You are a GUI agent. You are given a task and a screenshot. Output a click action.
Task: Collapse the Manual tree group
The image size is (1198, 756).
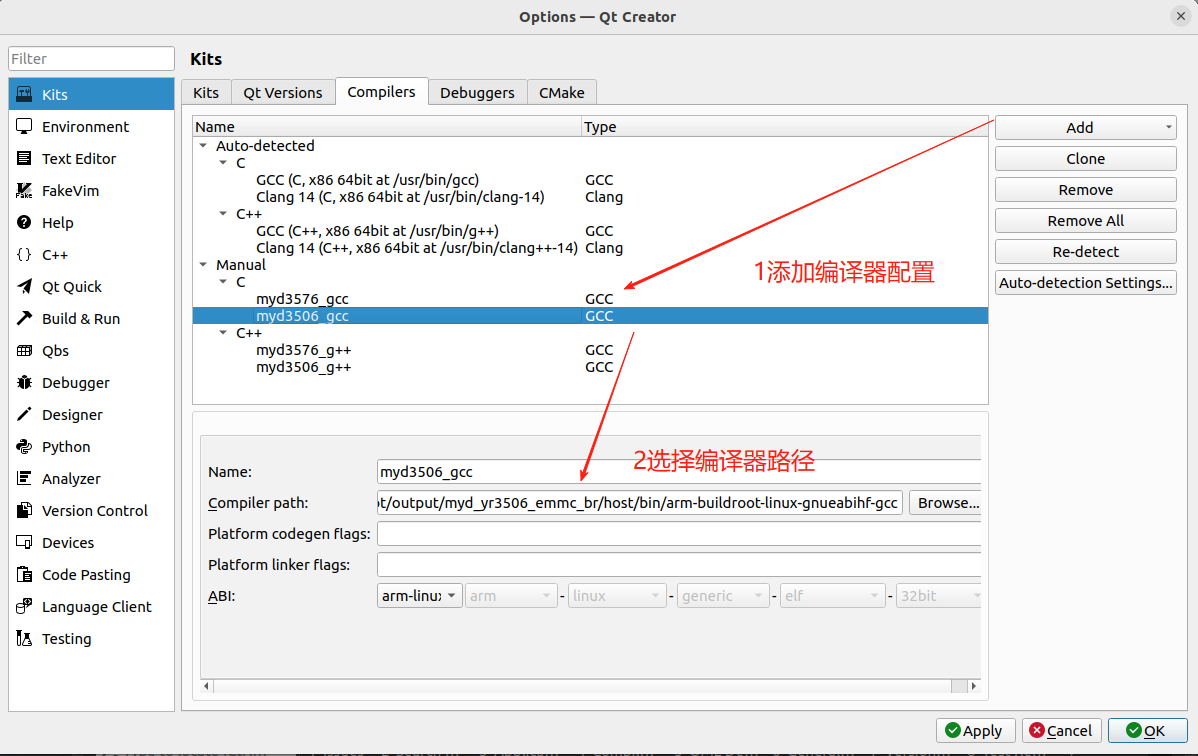pos(203,264)
